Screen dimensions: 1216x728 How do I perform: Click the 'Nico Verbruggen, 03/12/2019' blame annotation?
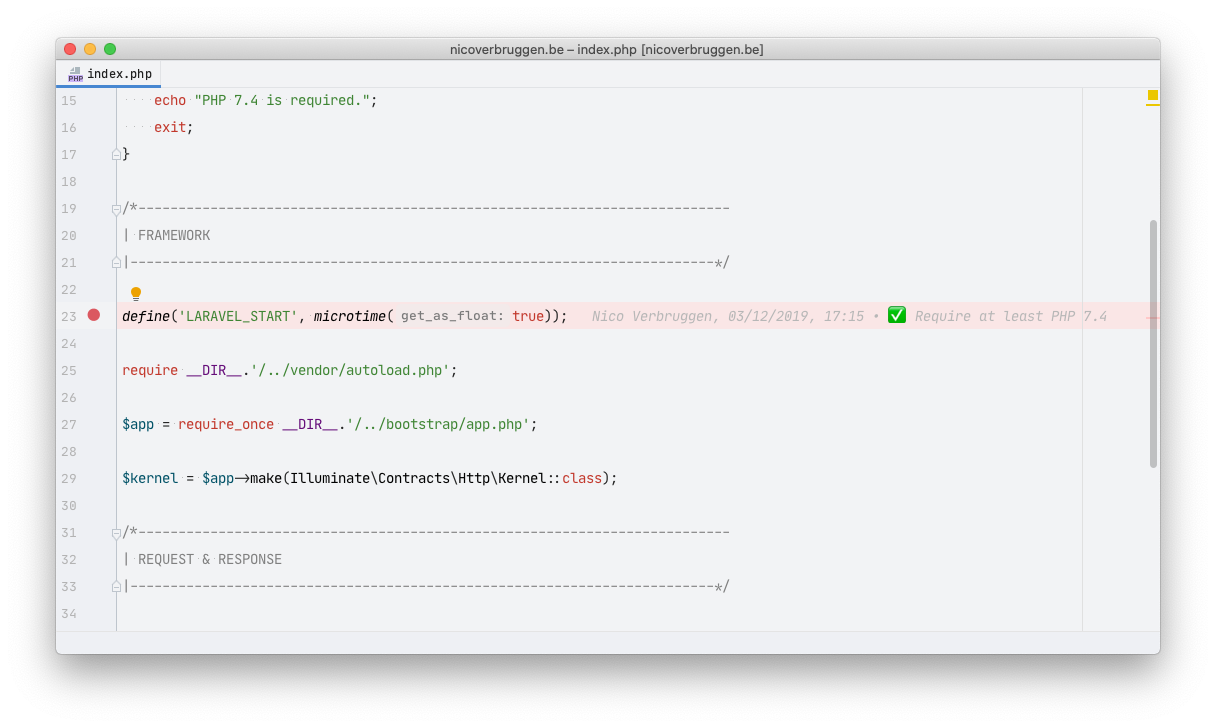728,316
